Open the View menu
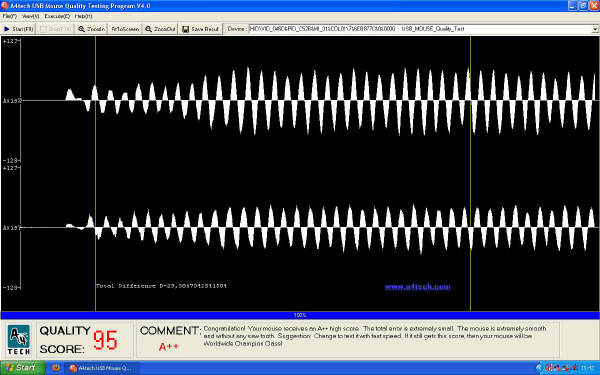 pyautogui.click(x=31, y=16)
